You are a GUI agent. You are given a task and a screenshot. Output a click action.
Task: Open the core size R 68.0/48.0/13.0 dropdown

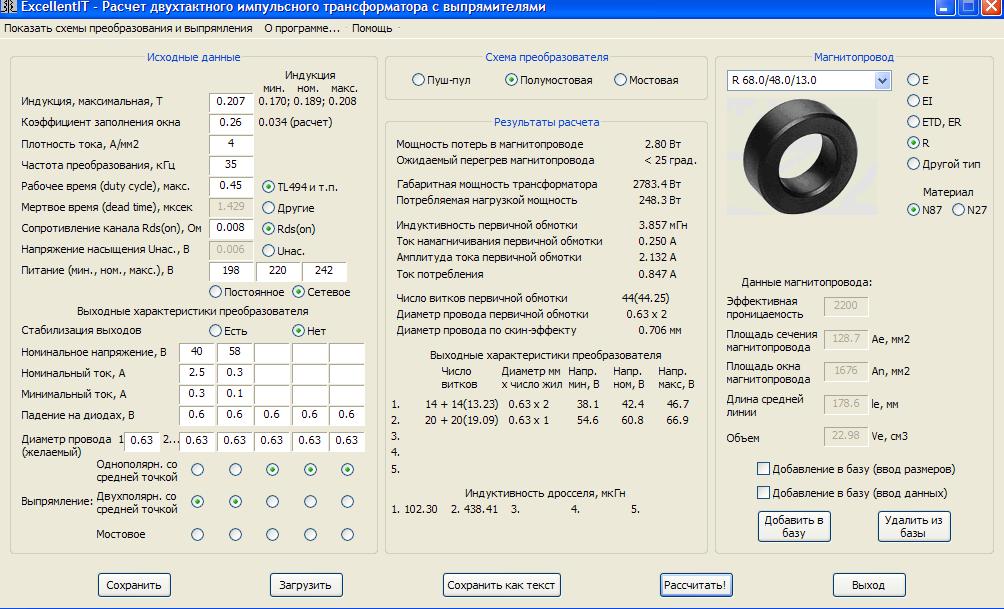click(x=882, y=81)
